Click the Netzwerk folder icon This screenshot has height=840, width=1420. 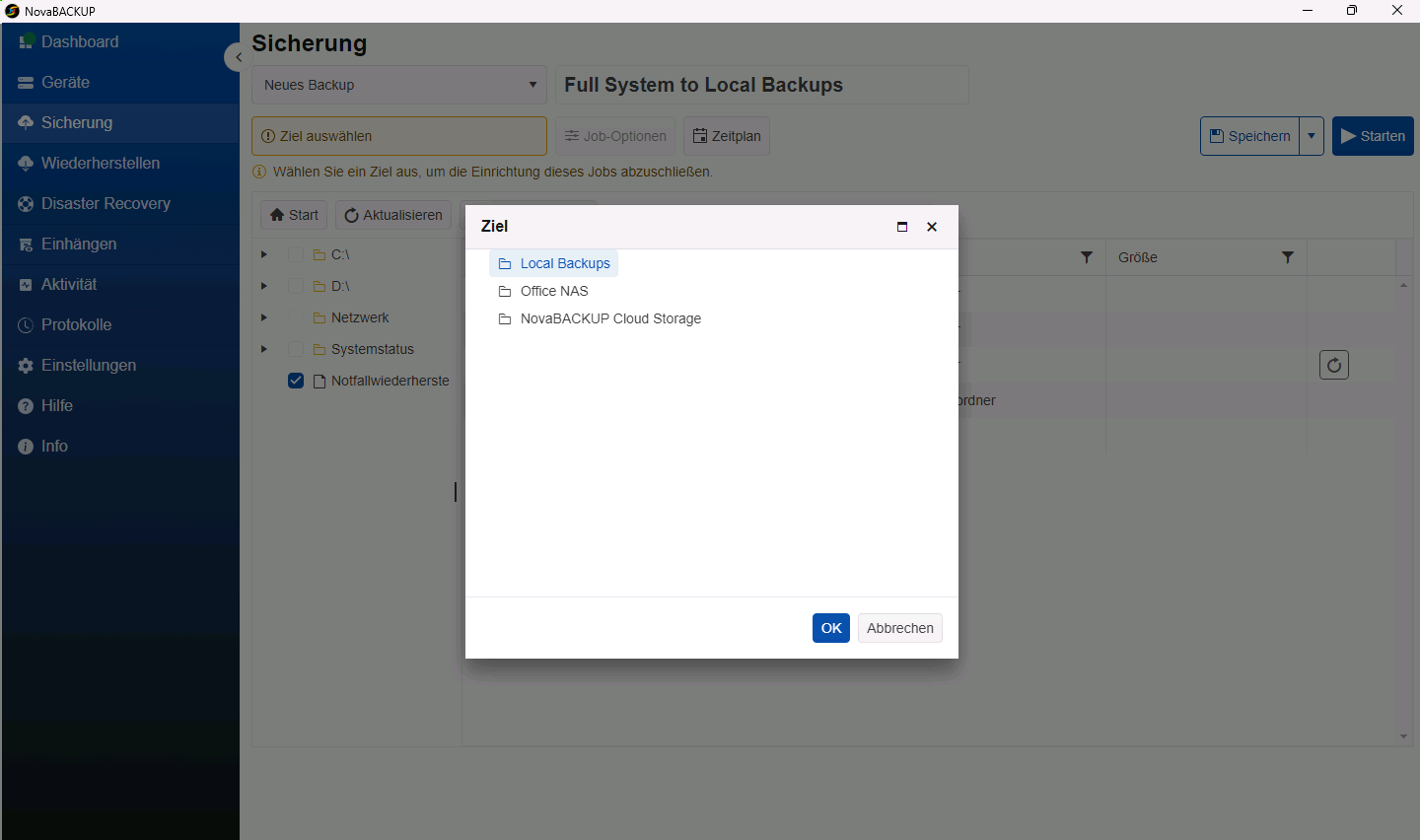click(319, 318)
